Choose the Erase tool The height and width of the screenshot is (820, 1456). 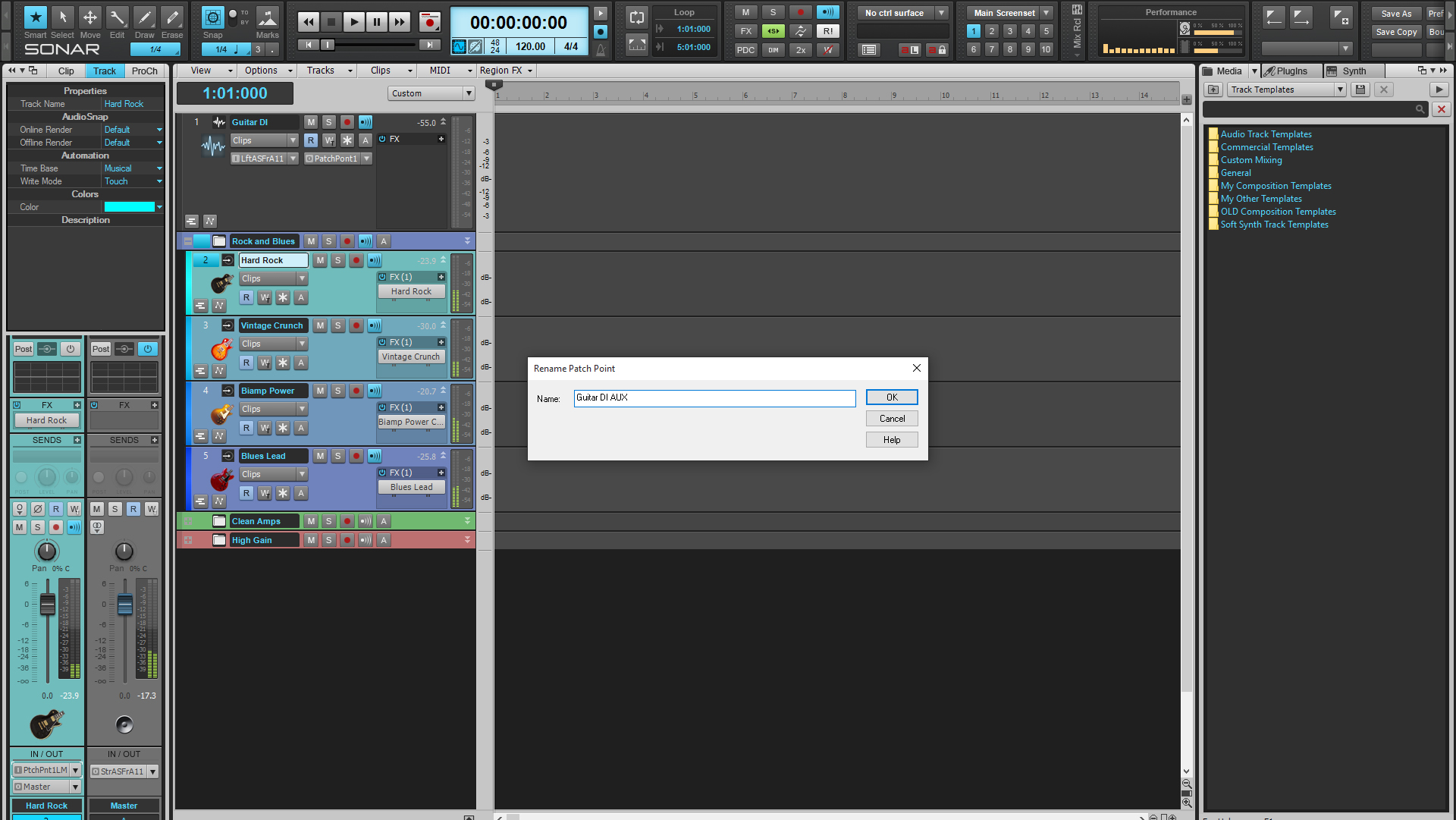[172, 17]
